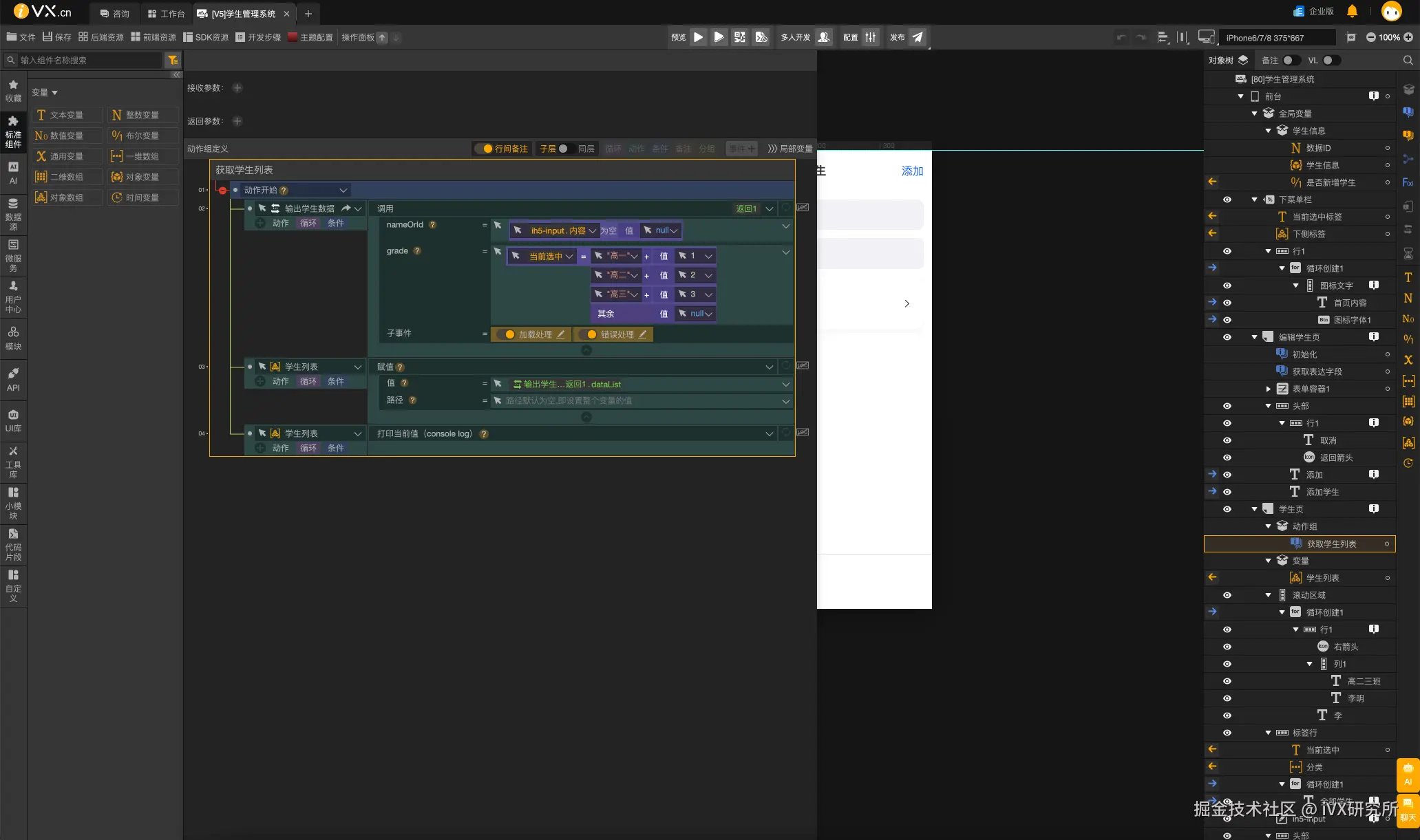This screenshot has height=840, width=1420.
Task: Click the 添加 link in the preview
Action: (x=912, y=171)
